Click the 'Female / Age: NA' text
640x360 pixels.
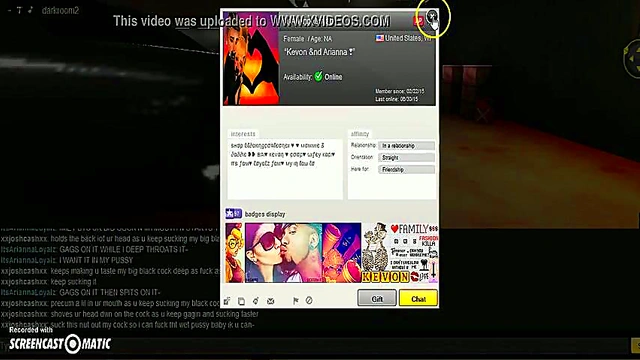(x=308, y=39)
